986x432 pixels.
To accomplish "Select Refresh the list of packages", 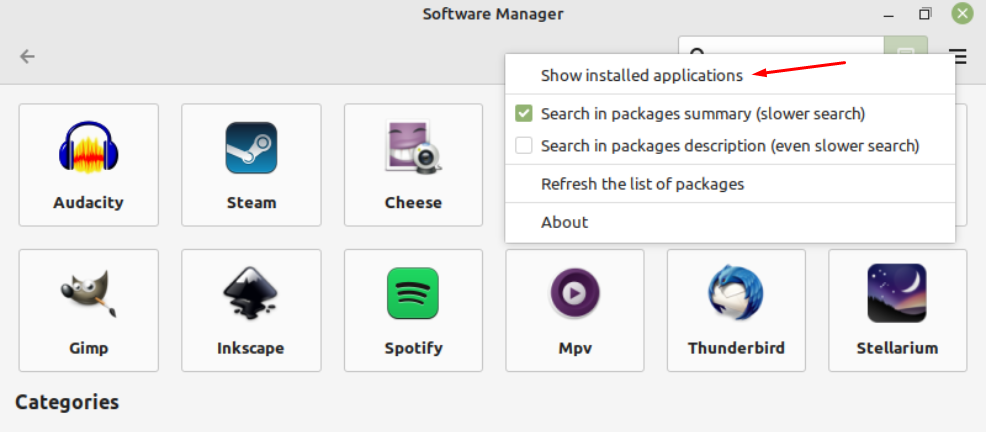I will (x=642, y=184).
